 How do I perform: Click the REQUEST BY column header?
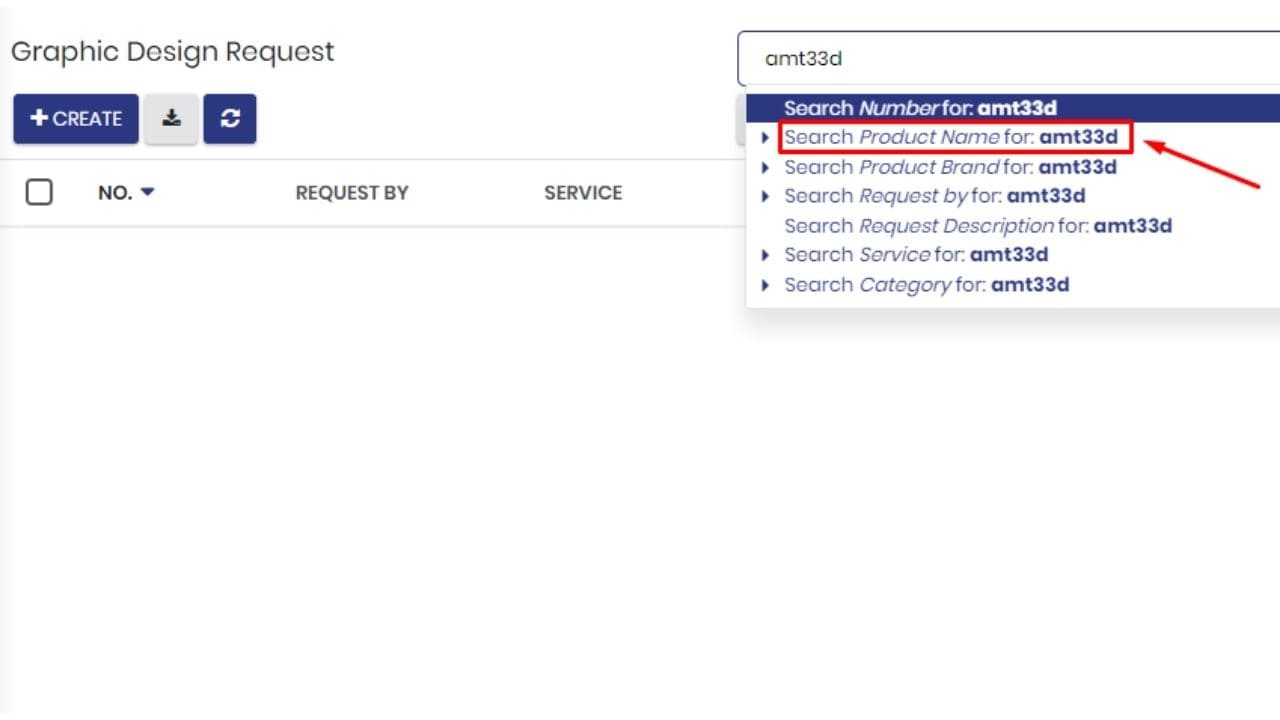pos(352,193)
